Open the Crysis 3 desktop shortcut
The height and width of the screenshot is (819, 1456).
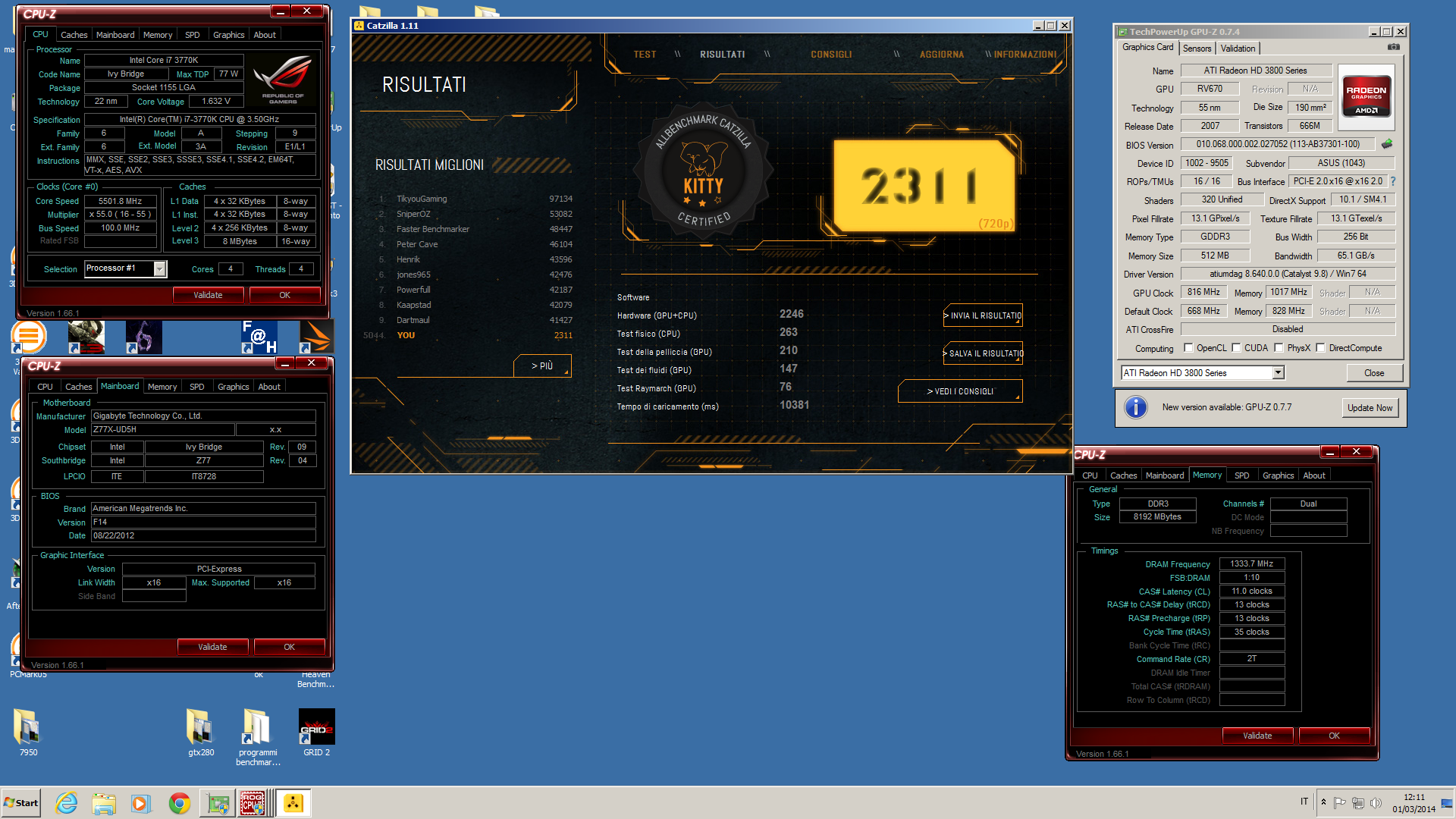86,337
